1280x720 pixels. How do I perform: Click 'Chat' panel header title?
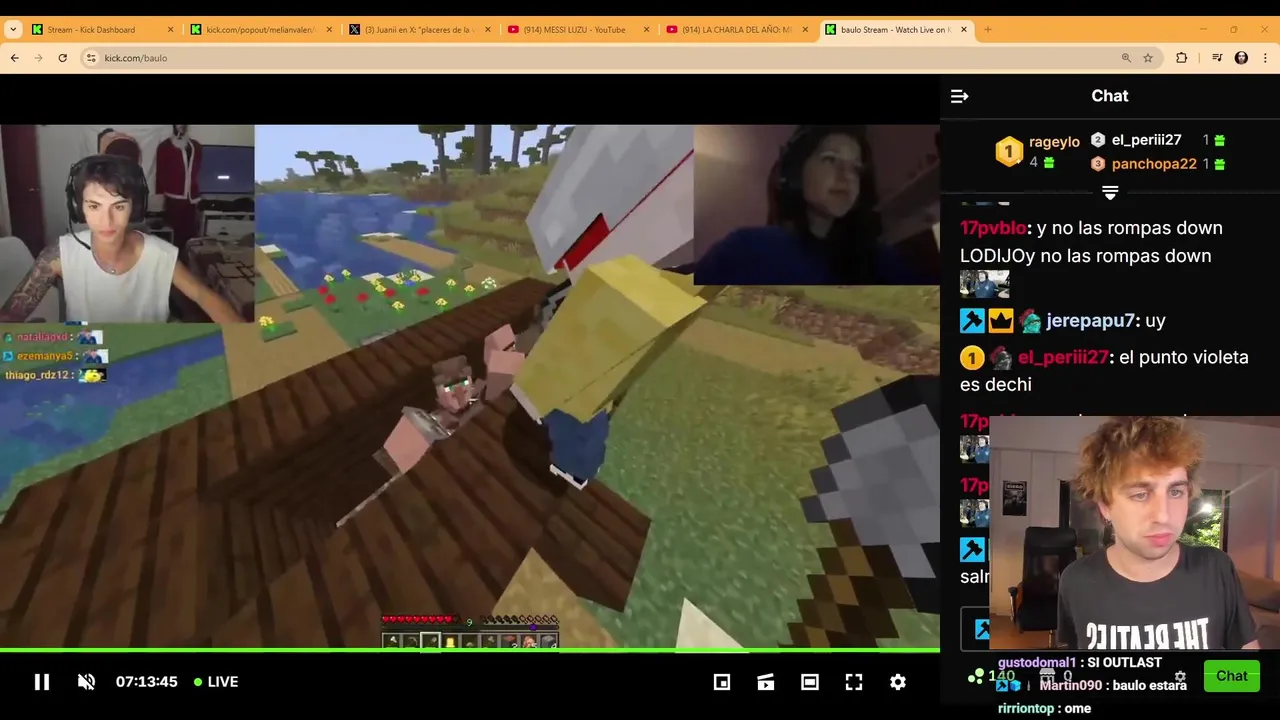(x=1110, y=96)
